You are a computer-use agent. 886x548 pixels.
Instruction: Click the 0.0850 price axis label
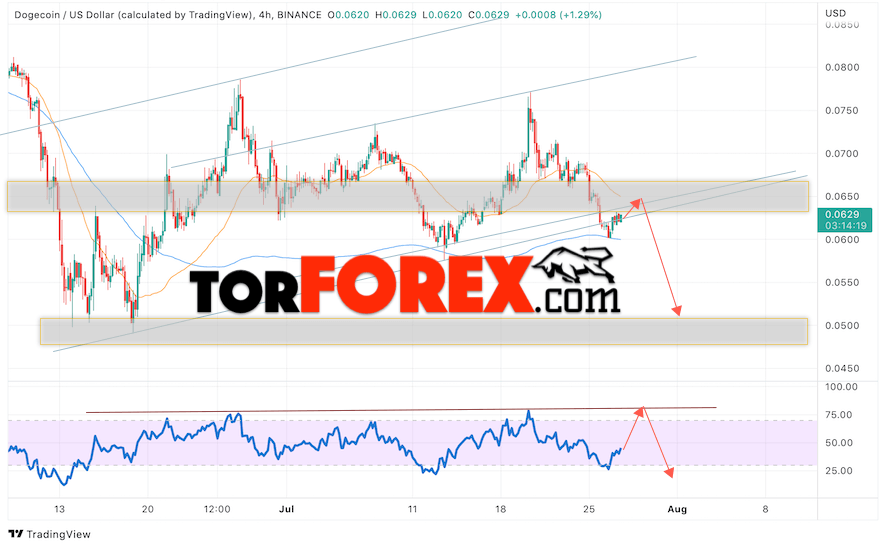[842, 25]
